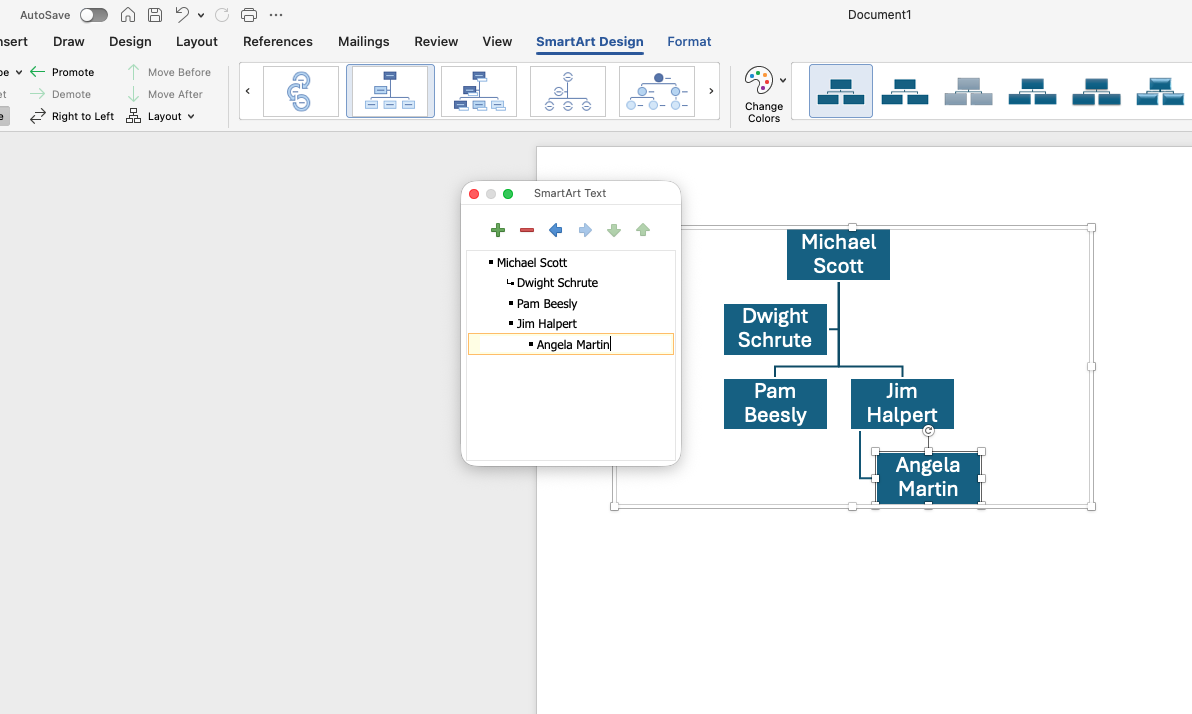1192x714 pixels.
Task: Click the green zoom button of SmartArt Text
Action: 508,194
